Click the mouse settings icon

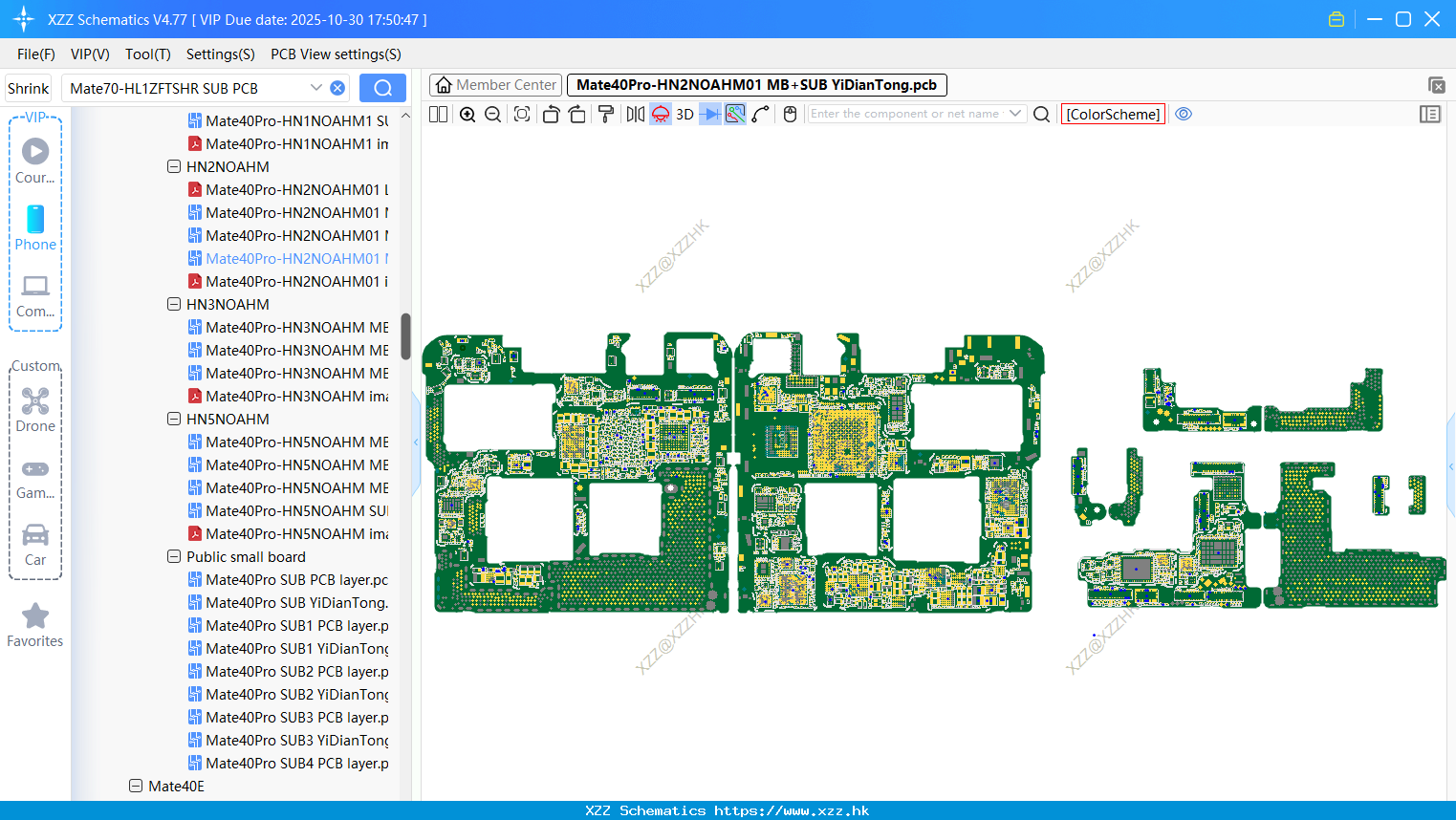pos(790,114)
